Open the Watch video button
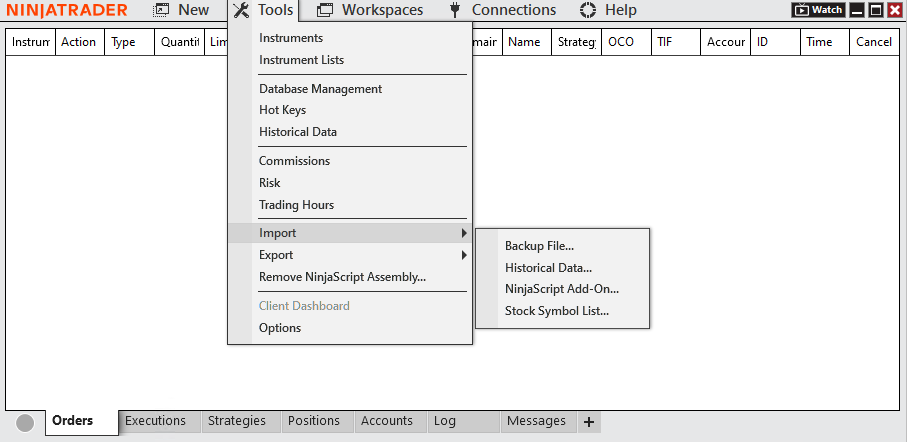907x442 pixels. (x=818, y=10)
